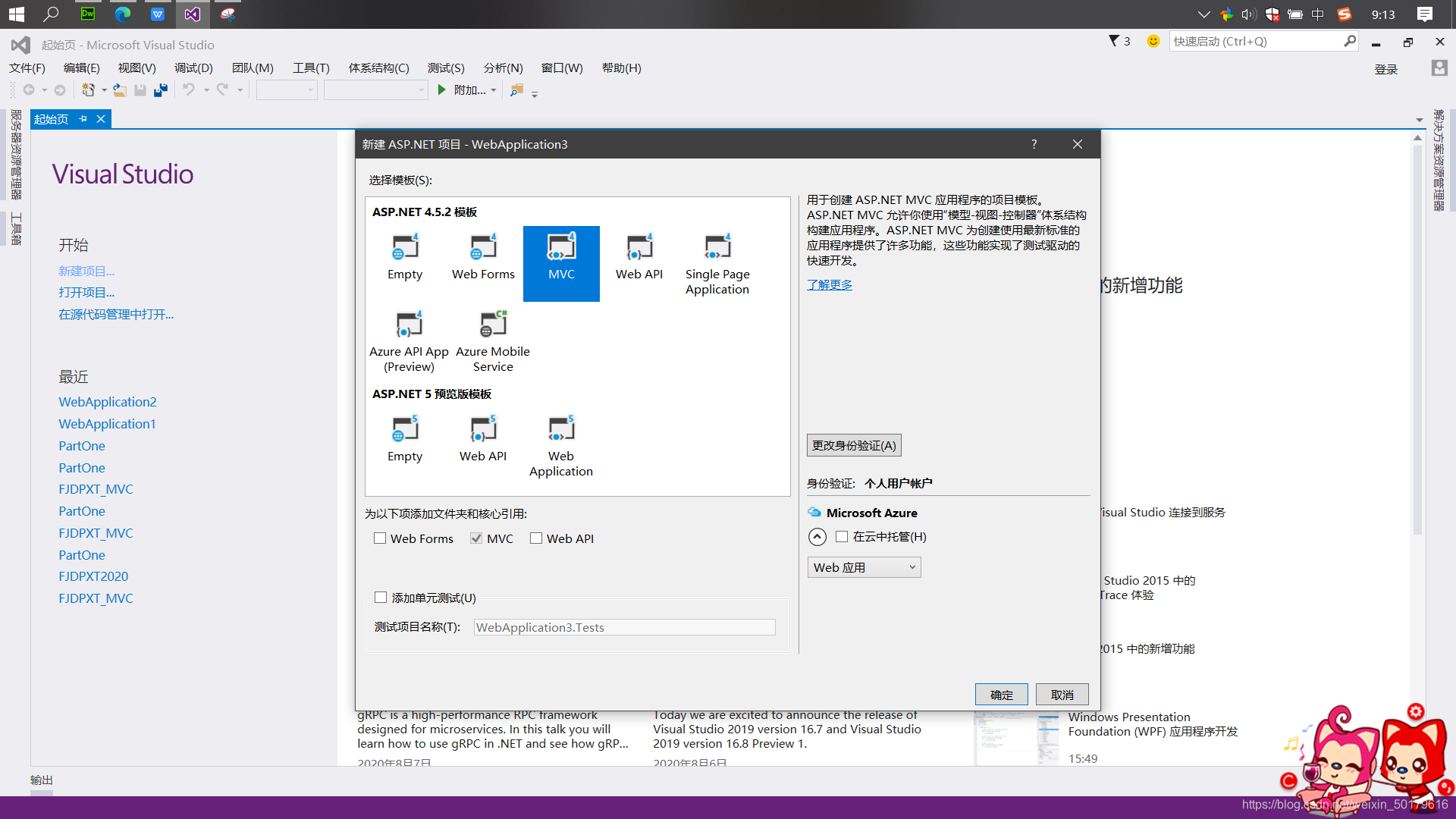Click the Quick Launch search magnifier
Screen dimensions: 1456x819
[x=1350, y=41]
